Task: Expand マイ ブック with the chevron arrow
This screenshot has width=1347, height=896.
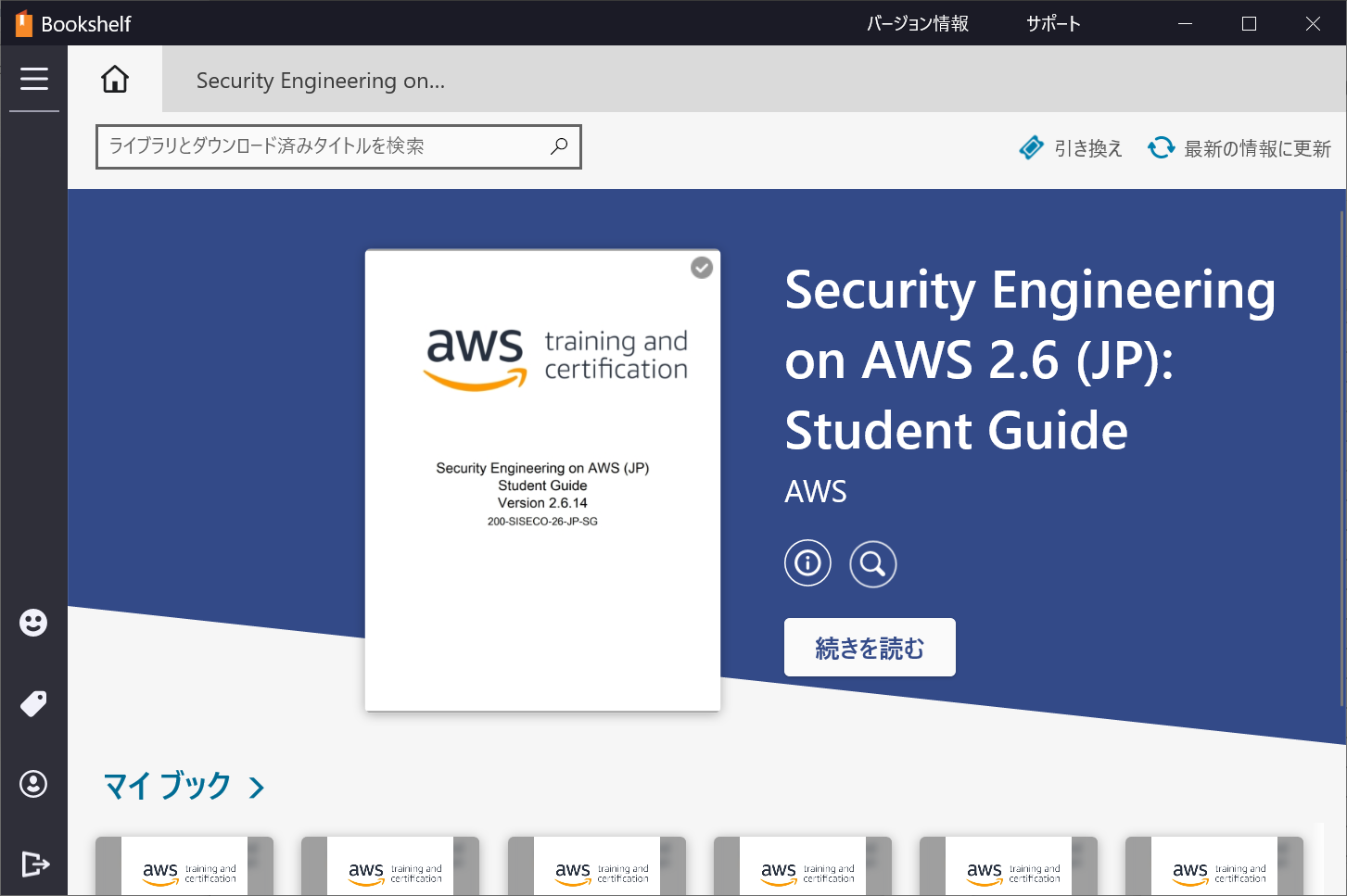Action: (257, 788)
